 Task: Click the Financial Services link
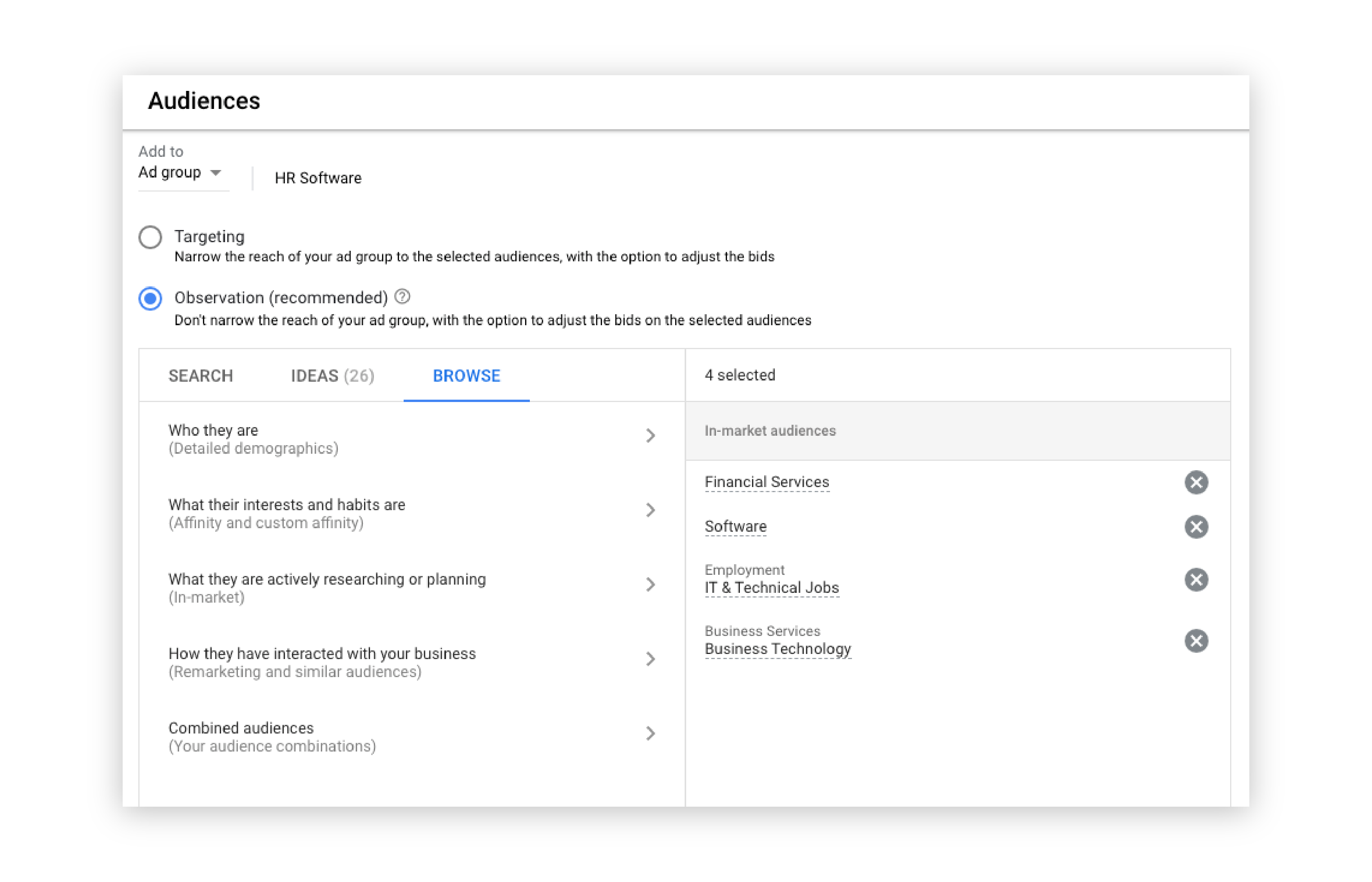click(x=767, y=482)
